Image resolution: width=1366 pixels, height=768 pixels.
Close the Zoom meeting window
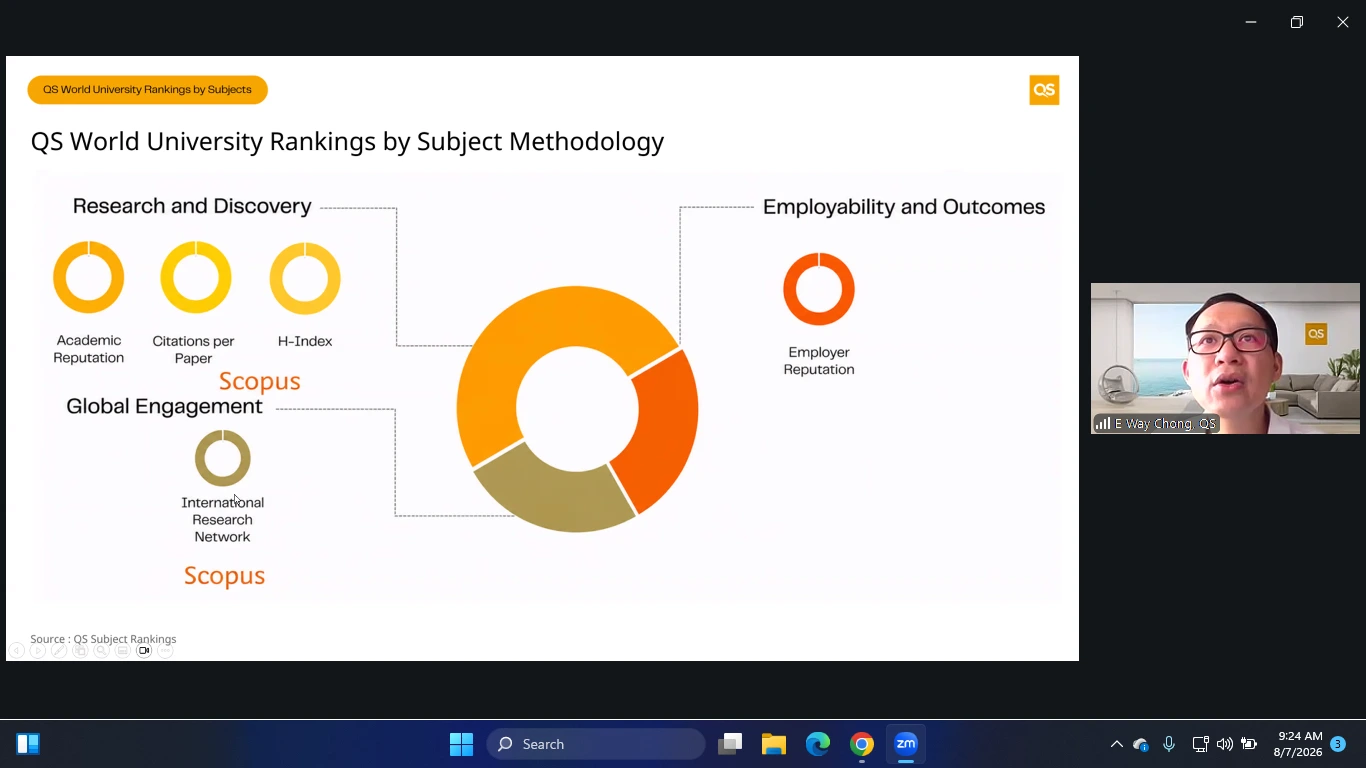pos(1343,22)
